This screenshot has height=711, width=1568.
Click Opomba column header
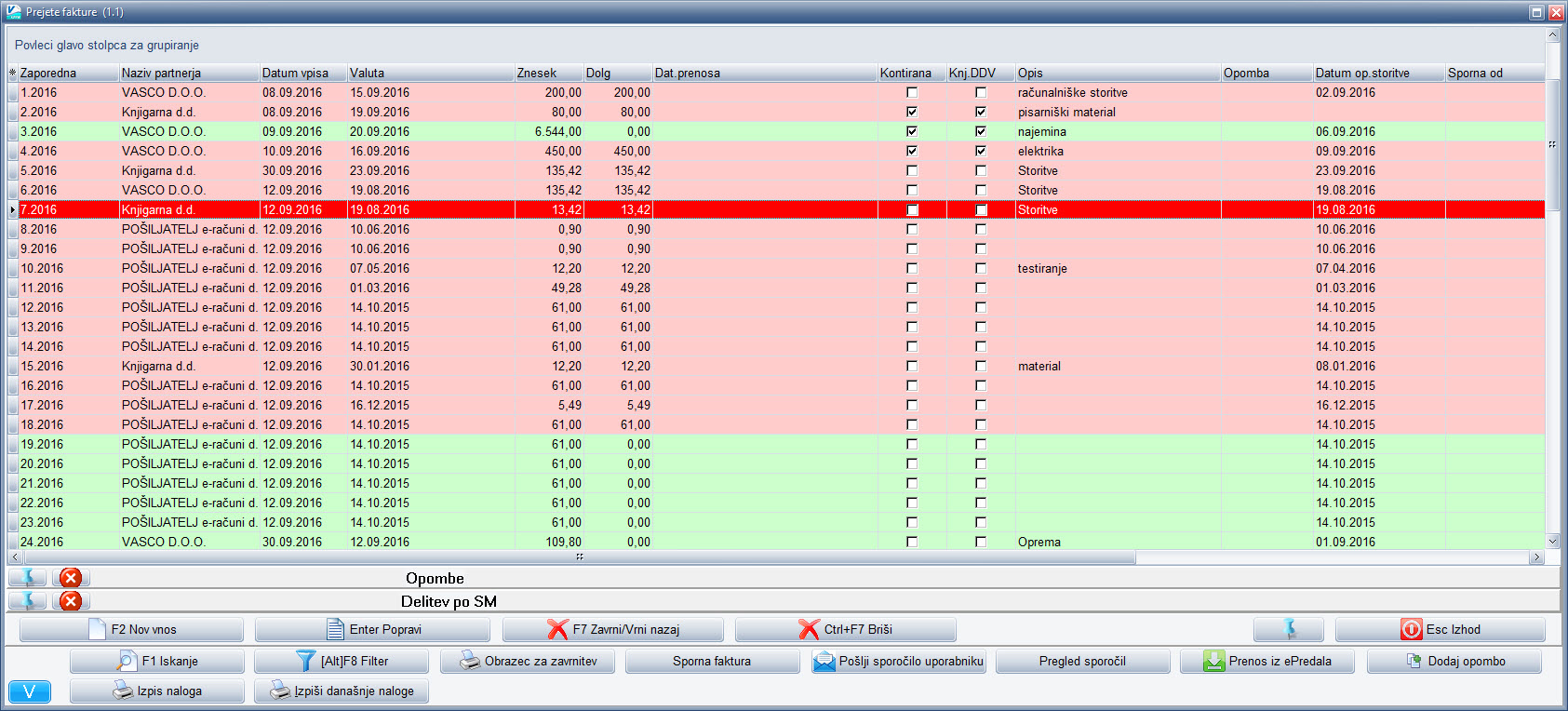[x=1267, y=73]
